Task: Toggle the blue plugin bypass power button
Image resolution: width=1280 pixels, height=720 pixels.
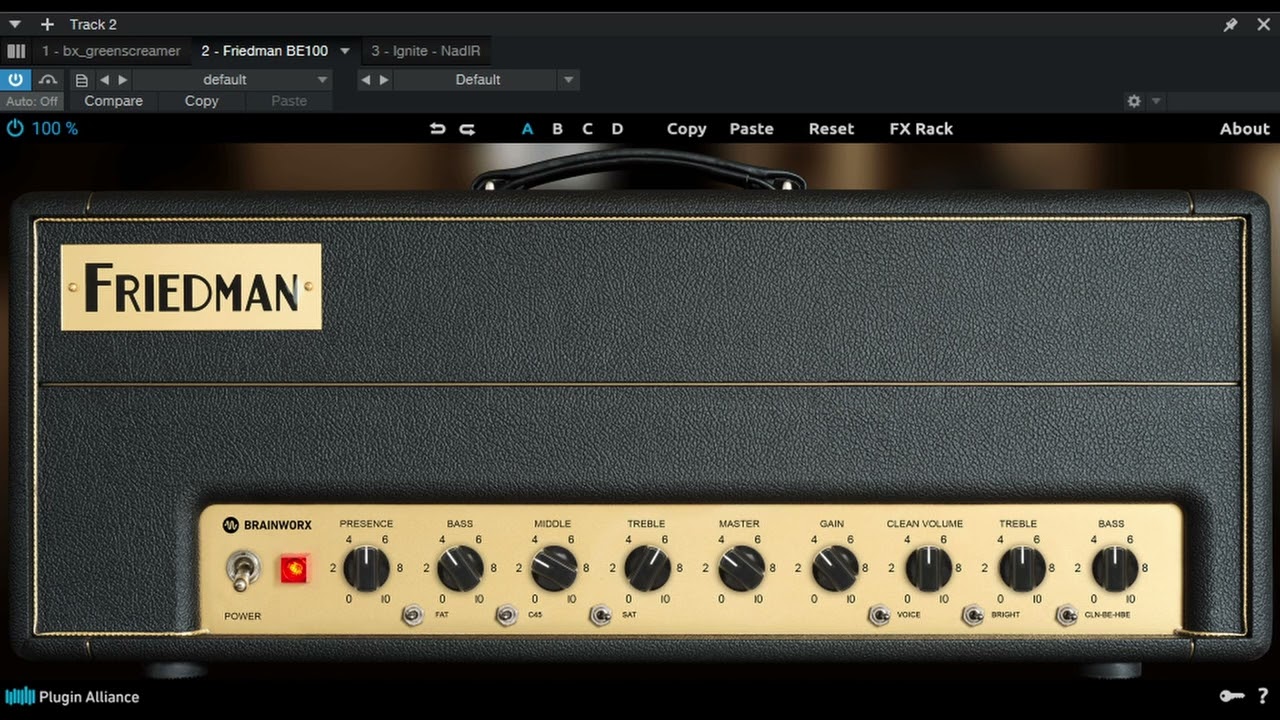Action: click(x=16, y=79)
